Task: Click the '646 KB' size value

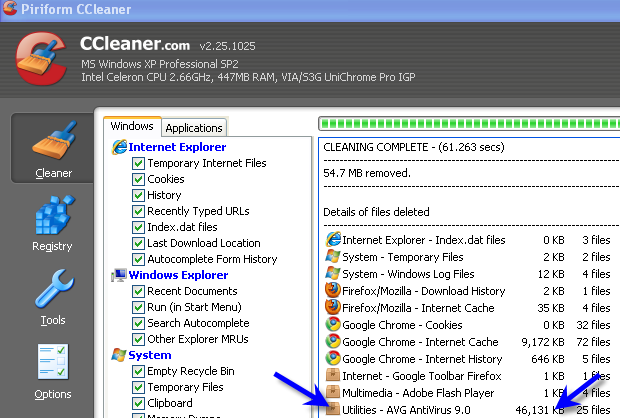Action: [x=548, y=359]
